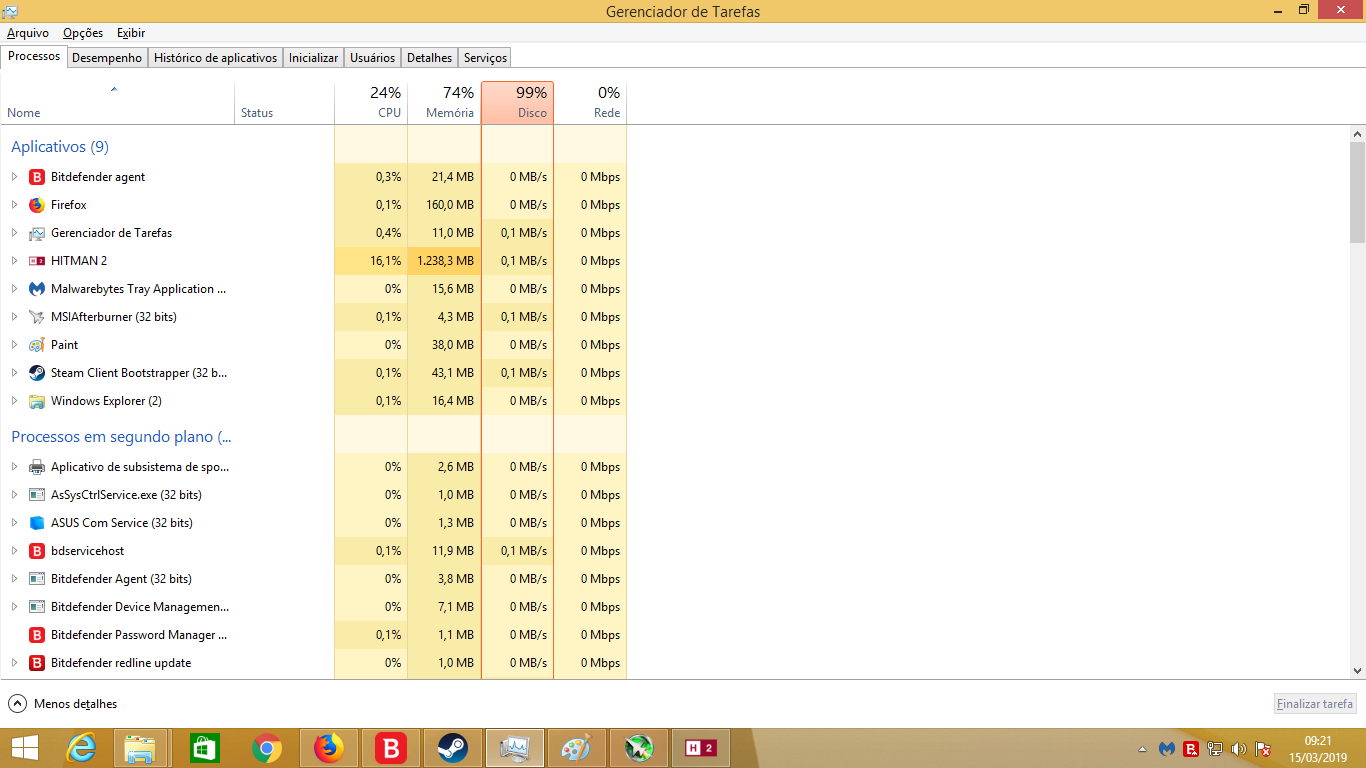Show hidden system tray icons
The image size is (1366, 768).
(1143, 748)
